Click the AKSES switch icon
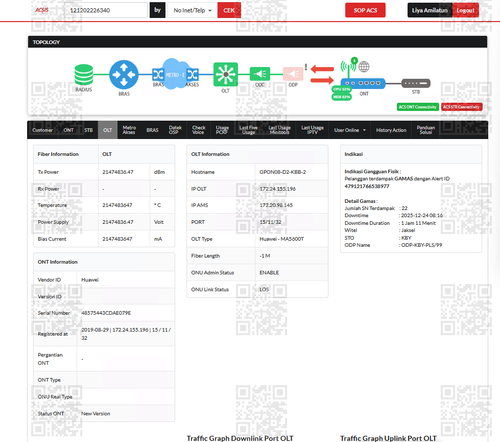Image resolution: width=500 pixels, height=442 pixels. coord(193,75)
